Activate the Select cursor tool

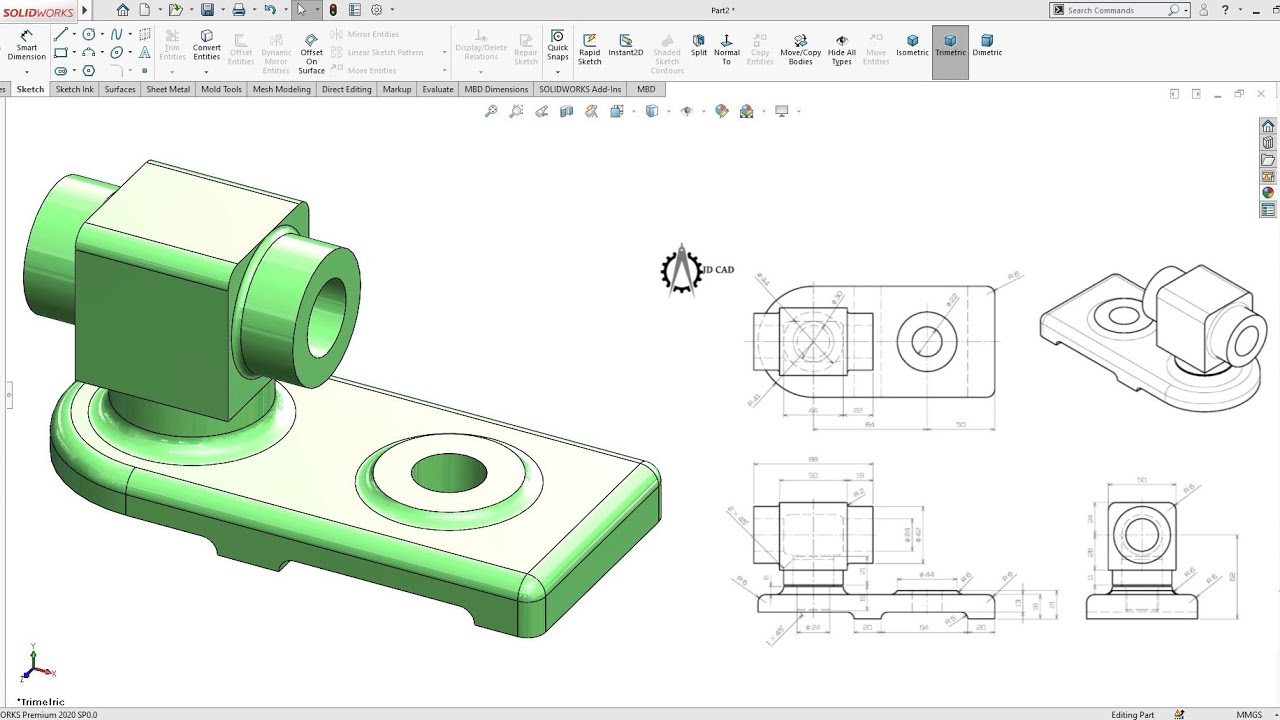302,10
